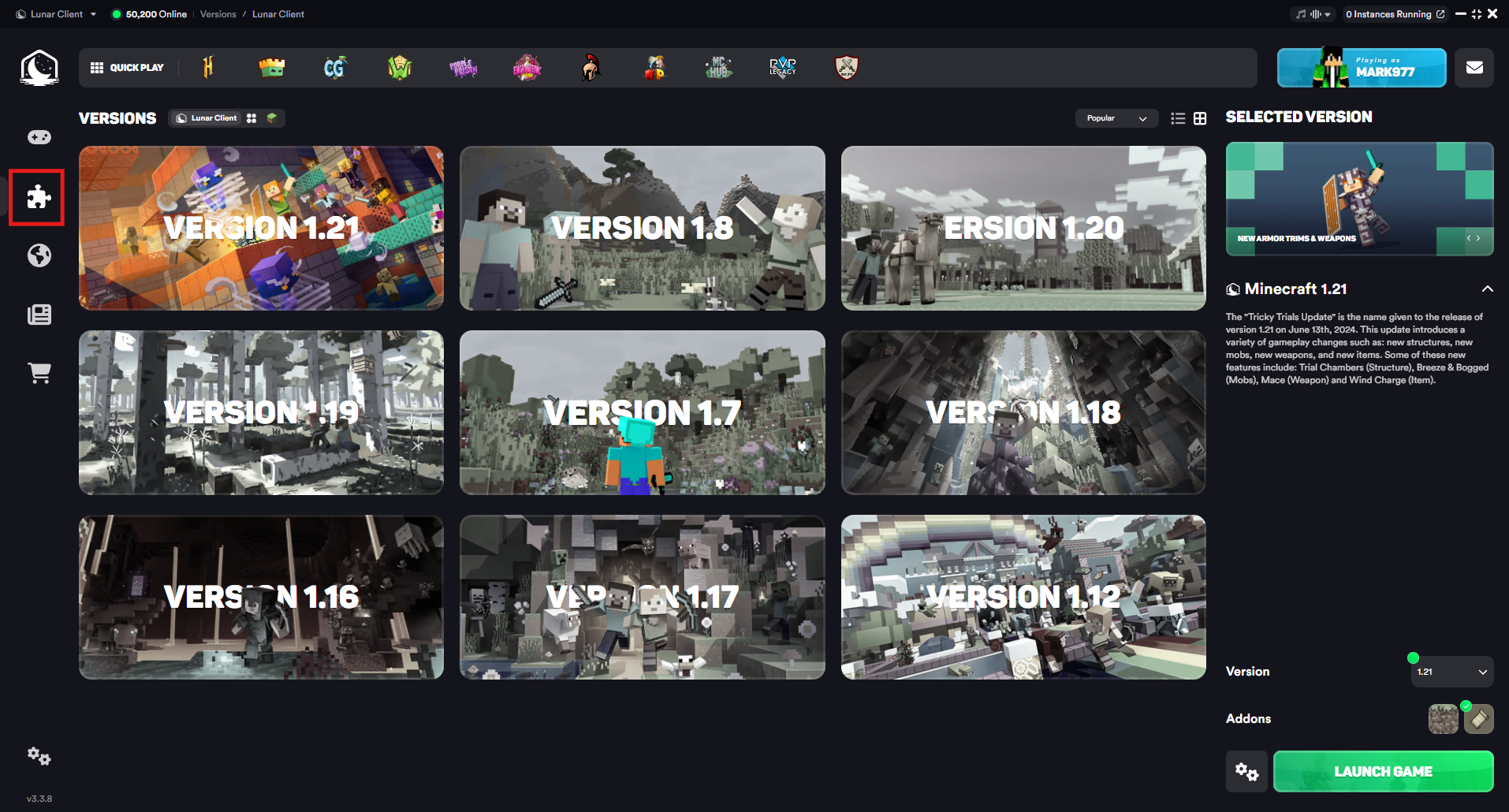
Task: Click the Versions breadcrumb
Action: [x=218, y=14]
